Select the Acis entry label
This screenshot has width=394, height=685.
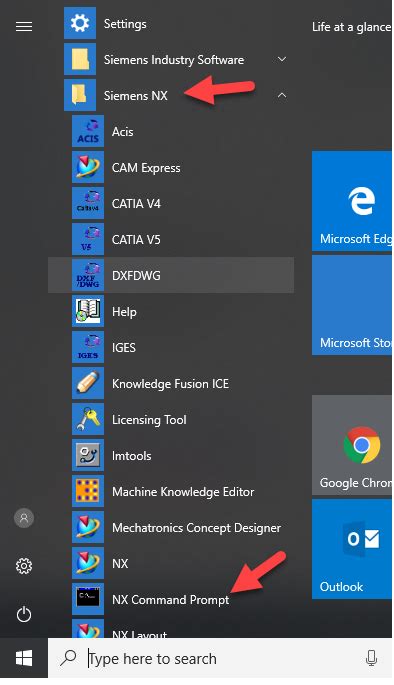click(x=123, y=131)
